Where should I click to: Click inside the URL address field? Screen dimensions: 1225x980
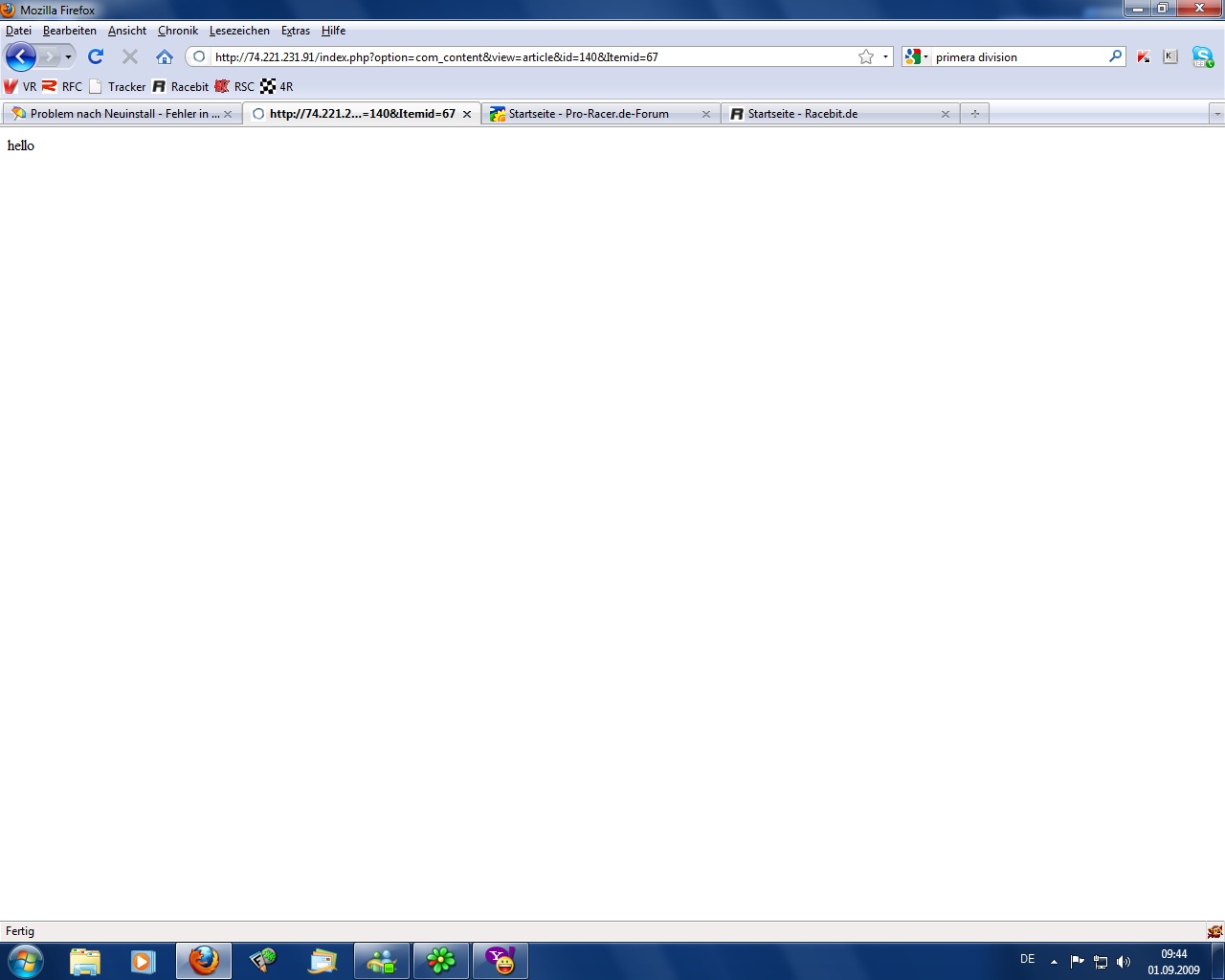coord(526,56)
